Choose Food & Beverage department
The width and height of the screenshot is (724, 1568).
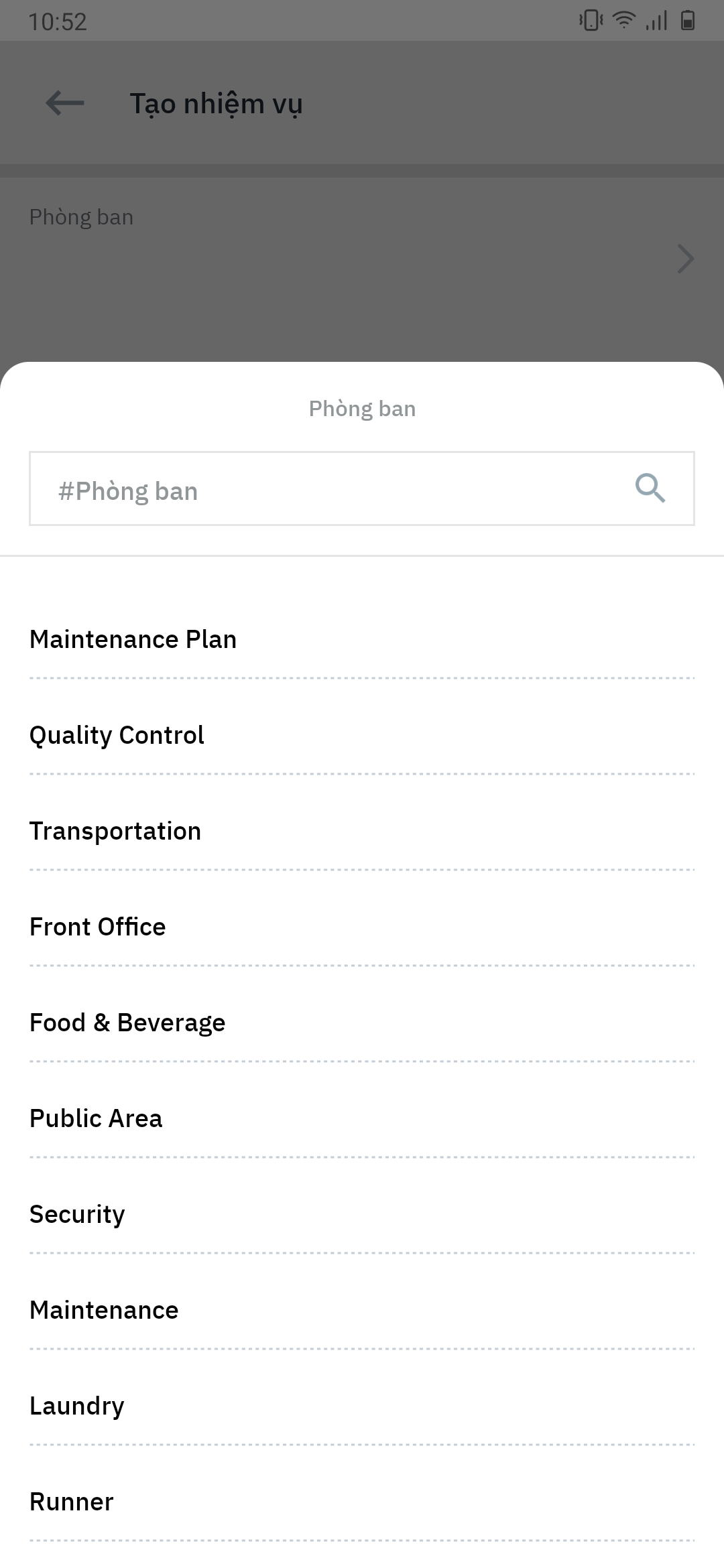pos(127,1023)
